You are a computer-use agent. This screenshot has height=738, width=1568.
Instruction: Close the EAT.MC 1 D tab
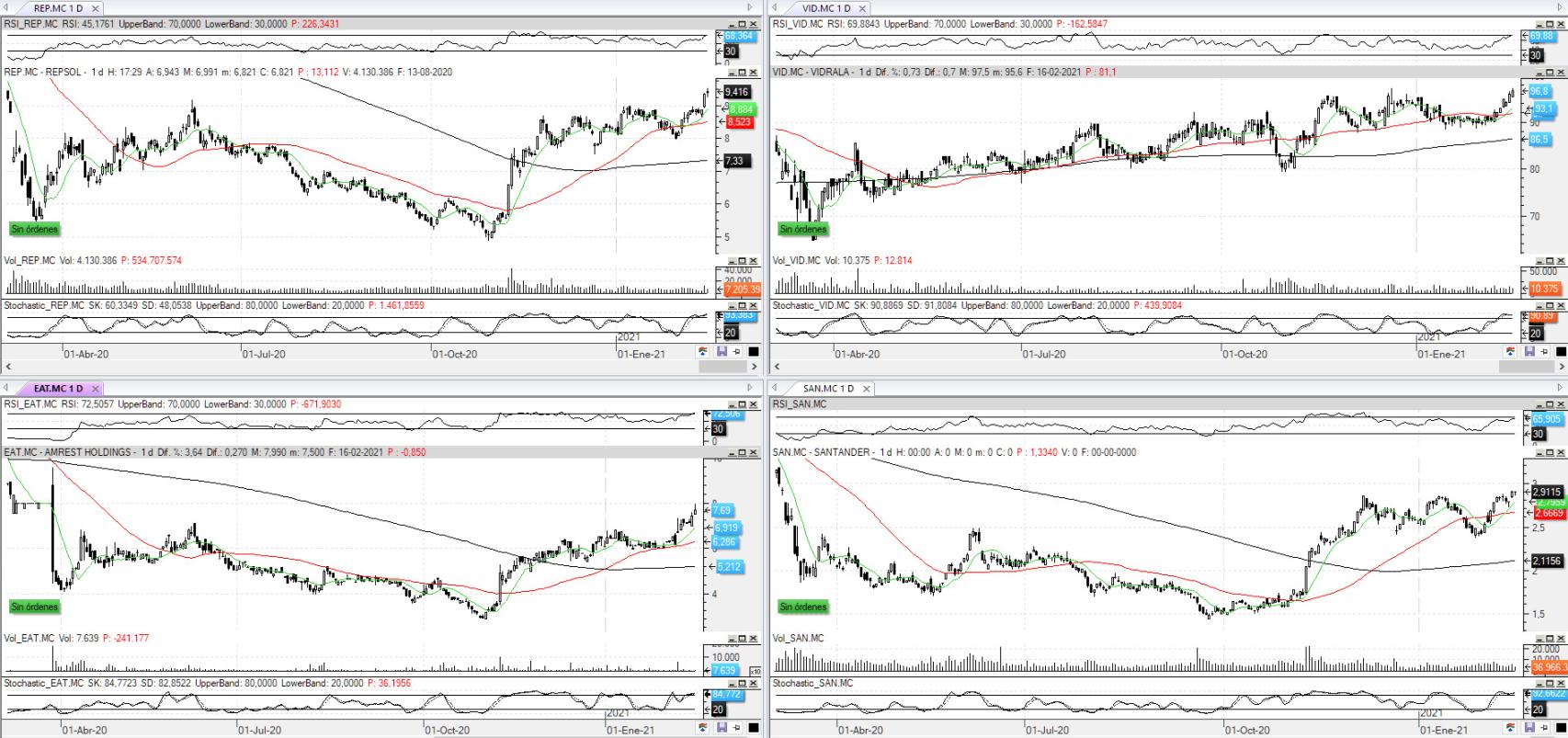click(96, 389)
